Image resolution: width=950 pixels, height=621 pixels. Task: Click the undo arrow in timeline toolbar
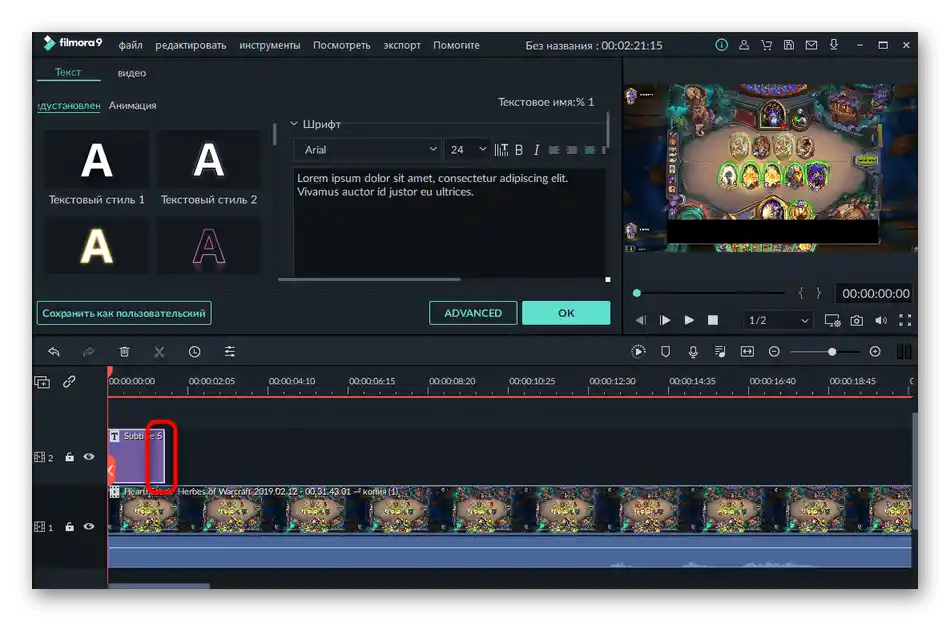point(54,352)
